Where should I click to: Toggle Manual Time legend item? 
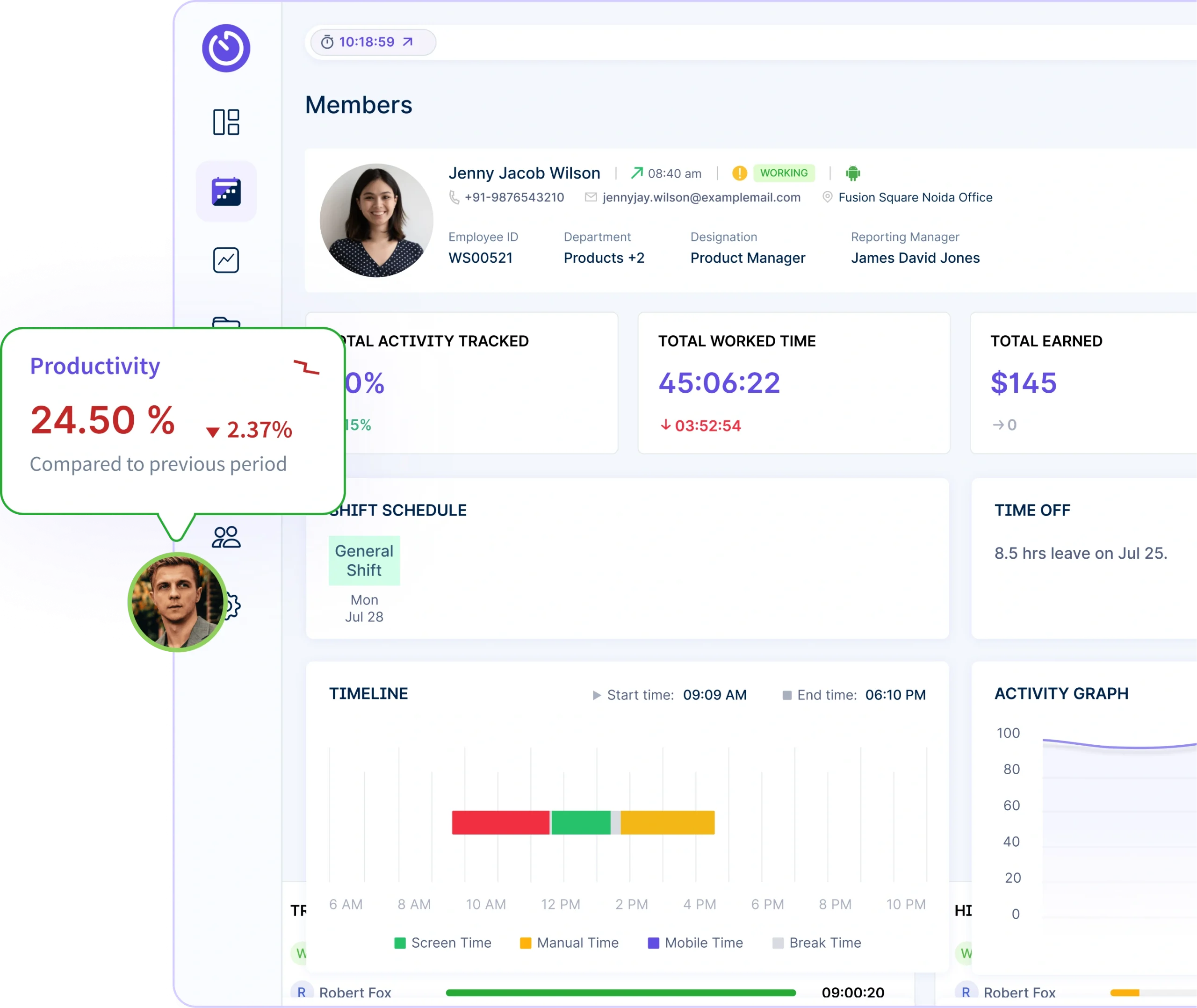click(x=569, y=943)
